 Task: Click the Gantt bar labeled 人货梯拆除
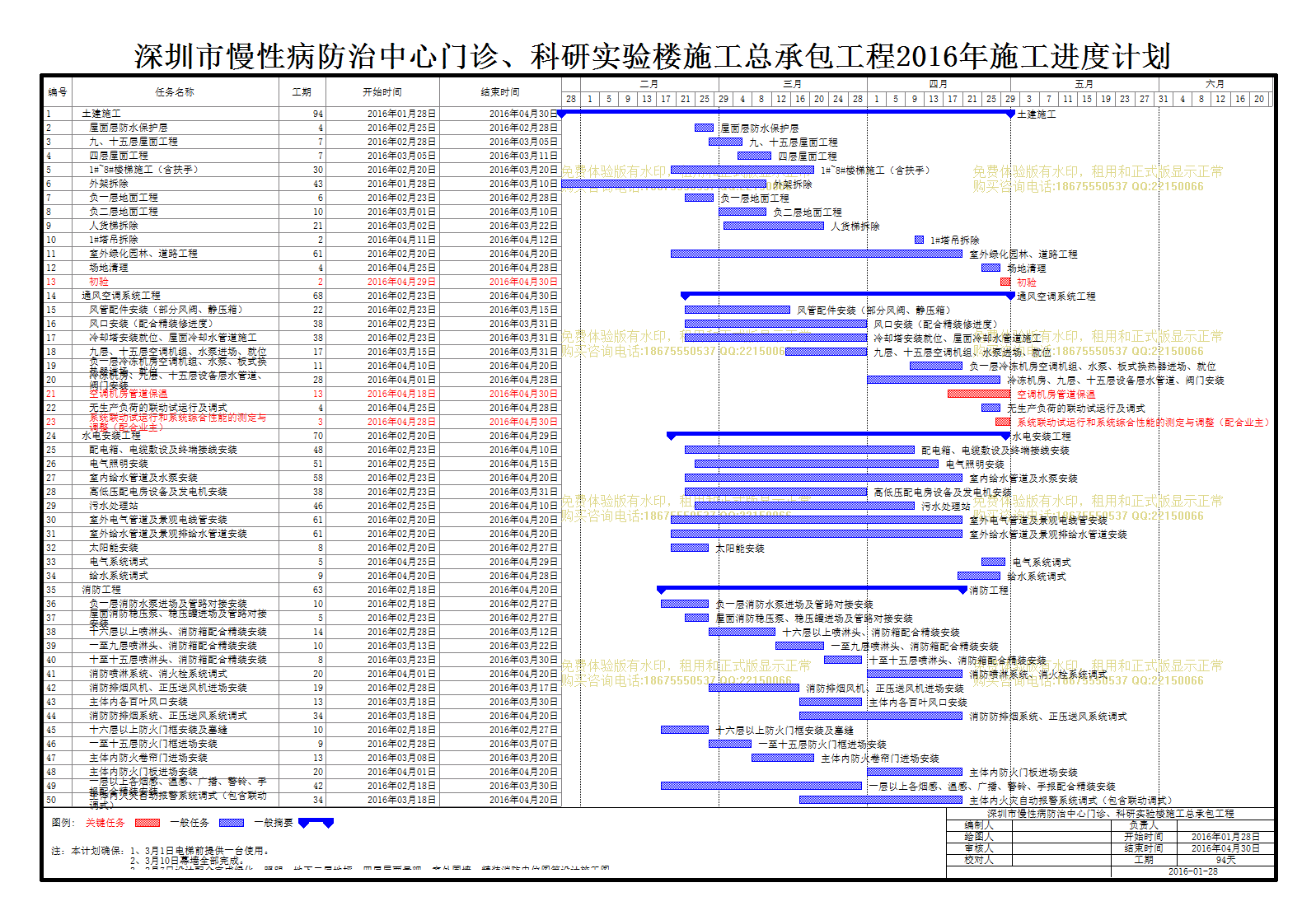pos(774,226)
